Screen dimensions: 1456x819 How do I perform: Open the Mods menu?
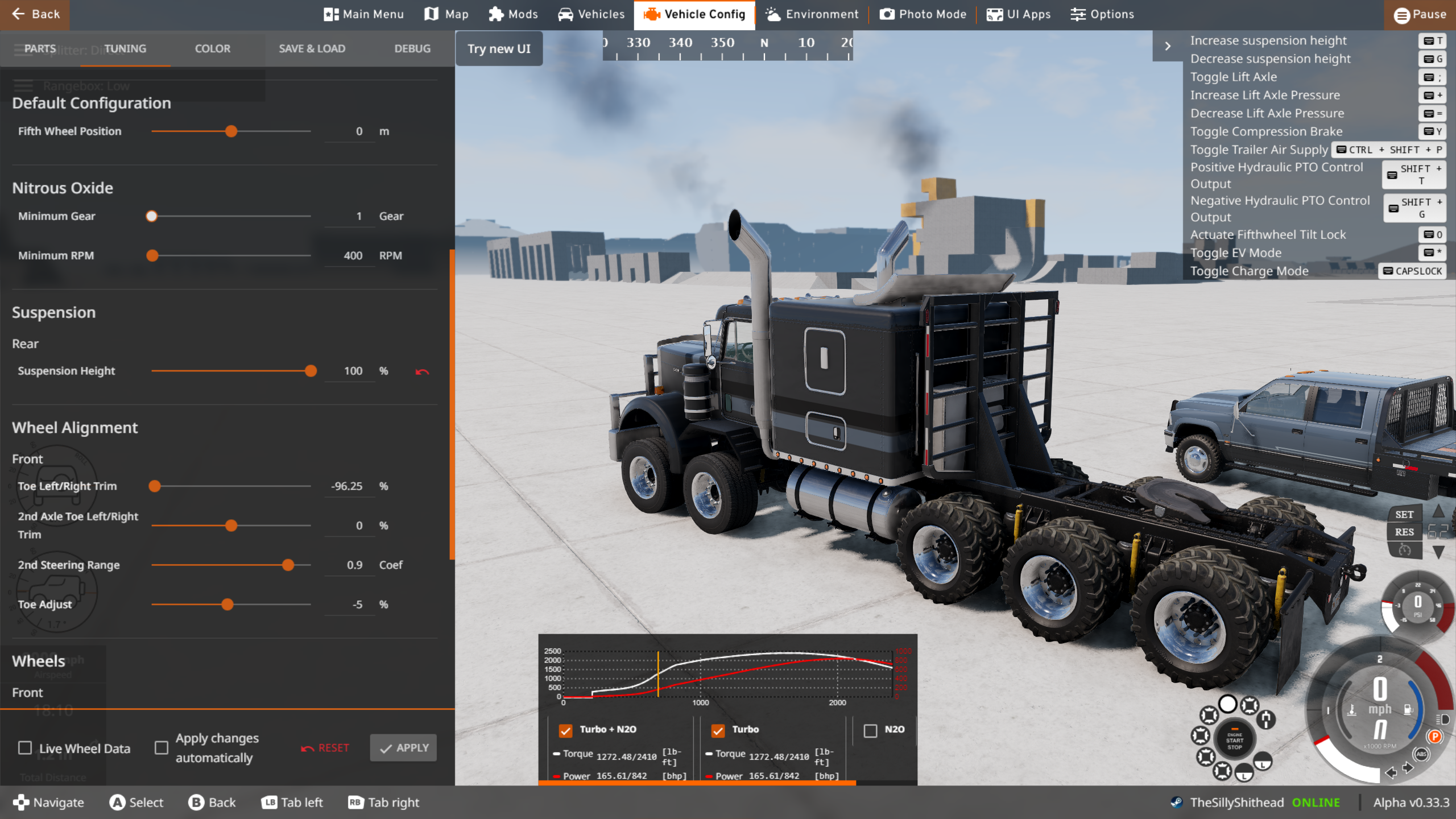(513, 14)
